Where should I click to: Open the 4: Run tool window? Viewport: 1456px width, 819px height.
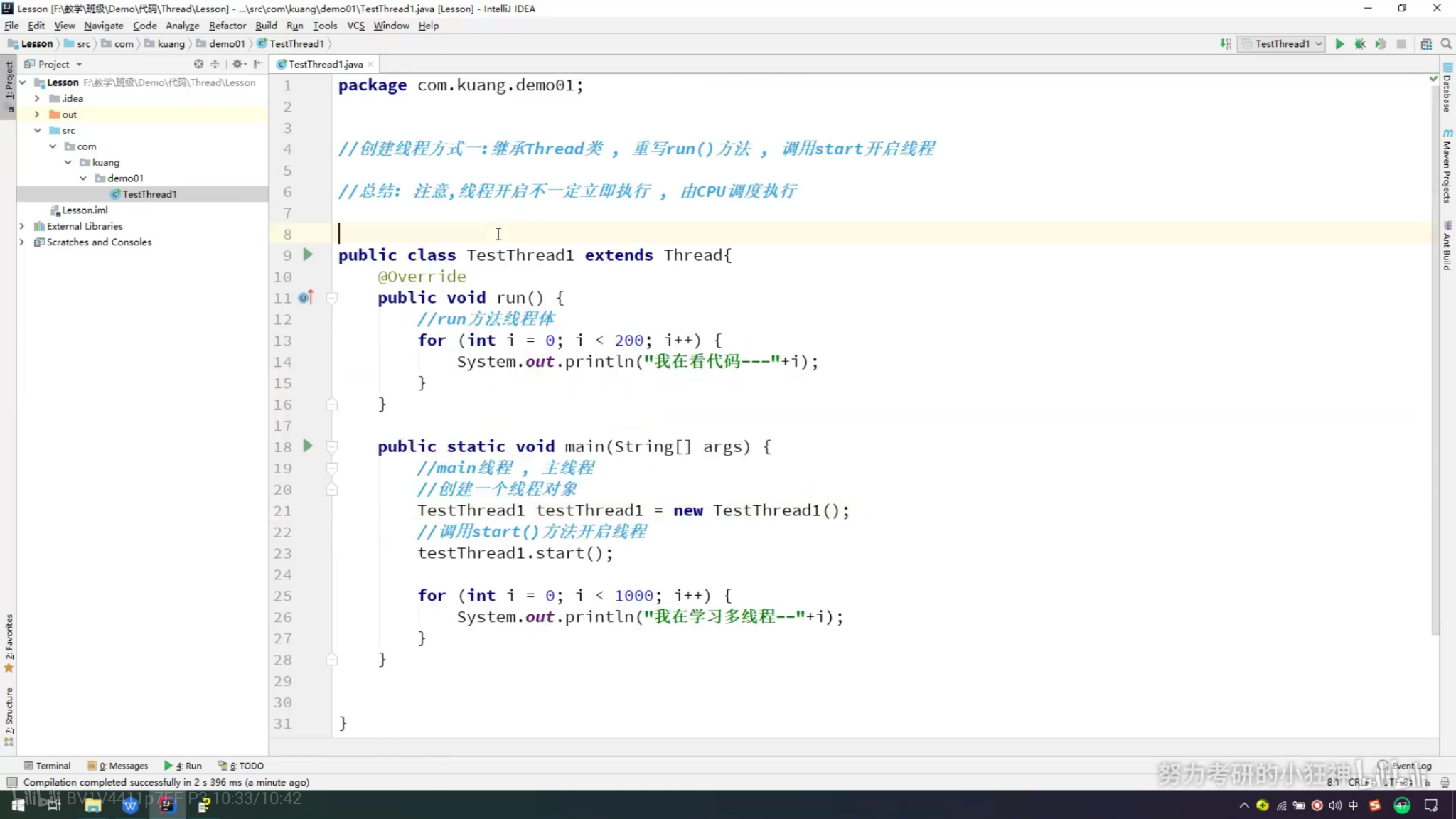[x=183, y=766]
